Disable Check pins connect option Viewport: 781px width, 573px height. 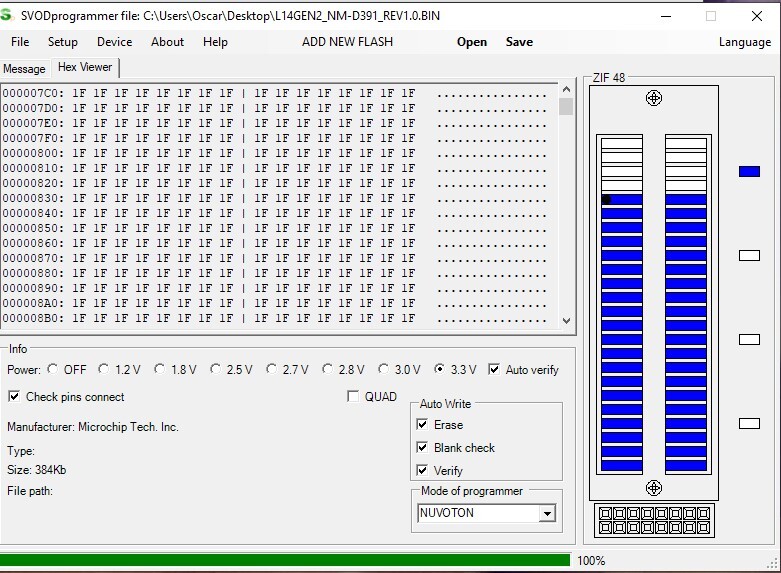tap(14, 397)
